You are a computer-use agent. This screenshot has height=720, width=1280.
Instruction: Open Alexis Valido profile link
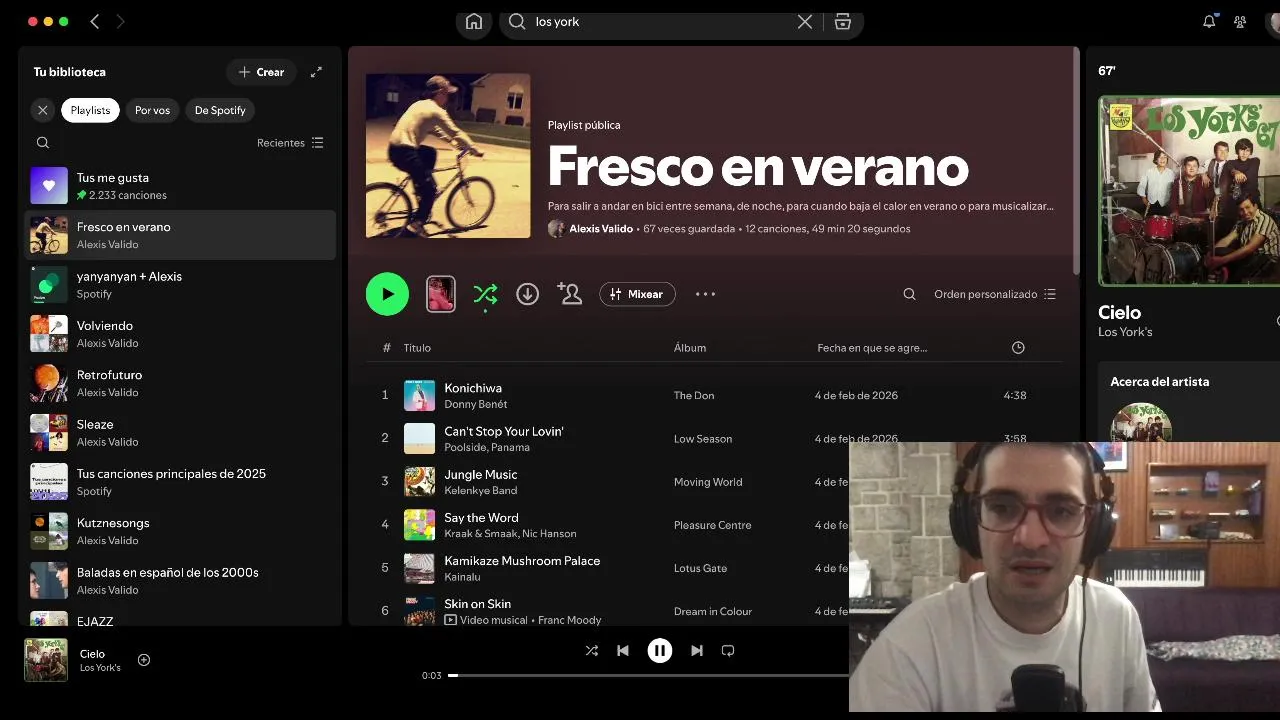click(x=601, y=229)
